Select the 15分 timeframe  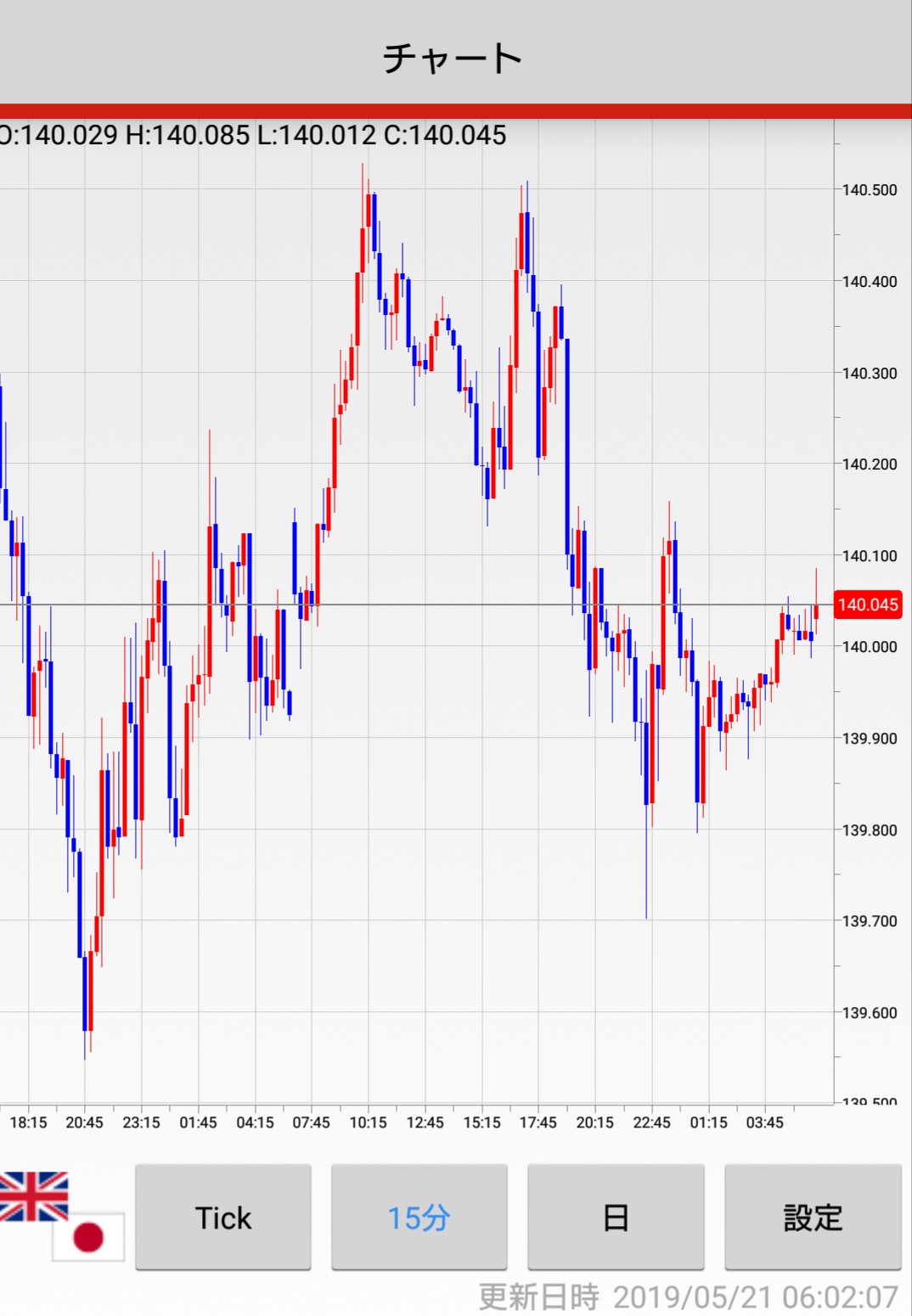(419, 1218)
